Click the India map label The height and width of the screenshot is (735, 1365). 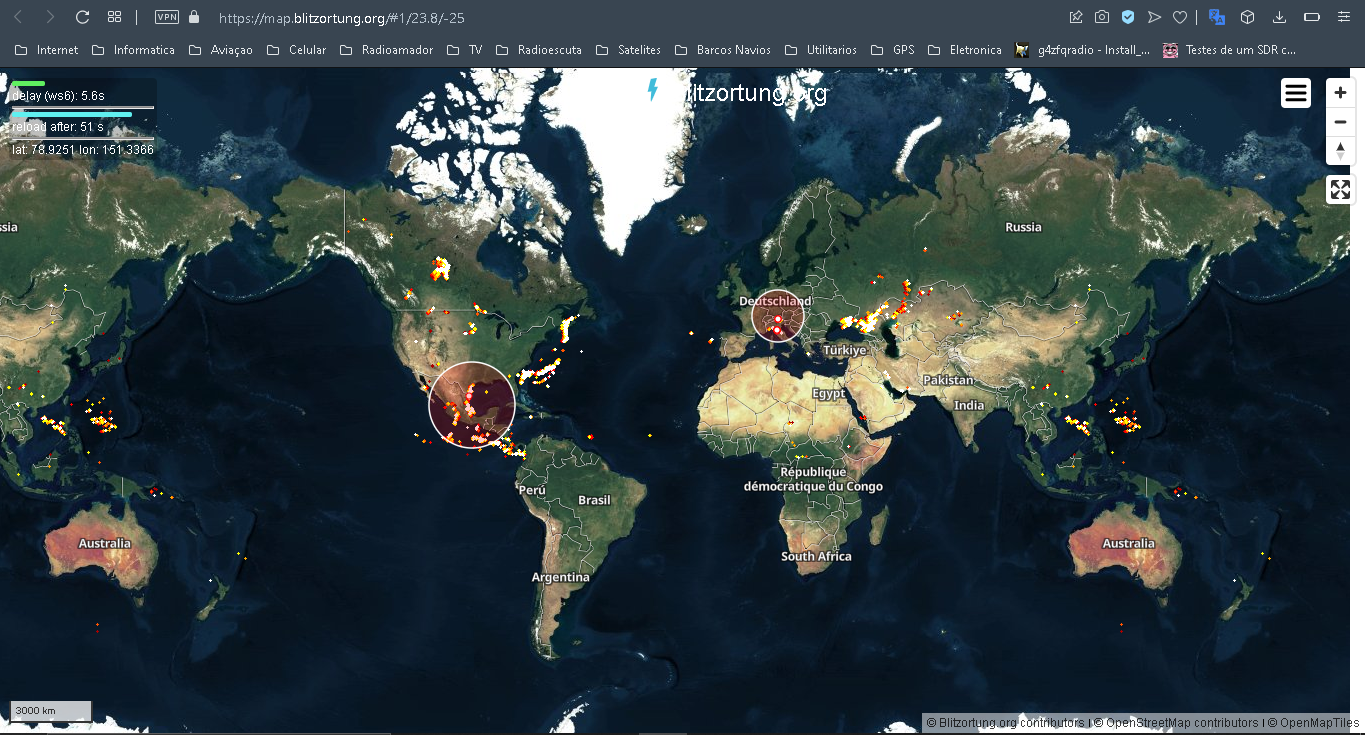coord(969,405)
